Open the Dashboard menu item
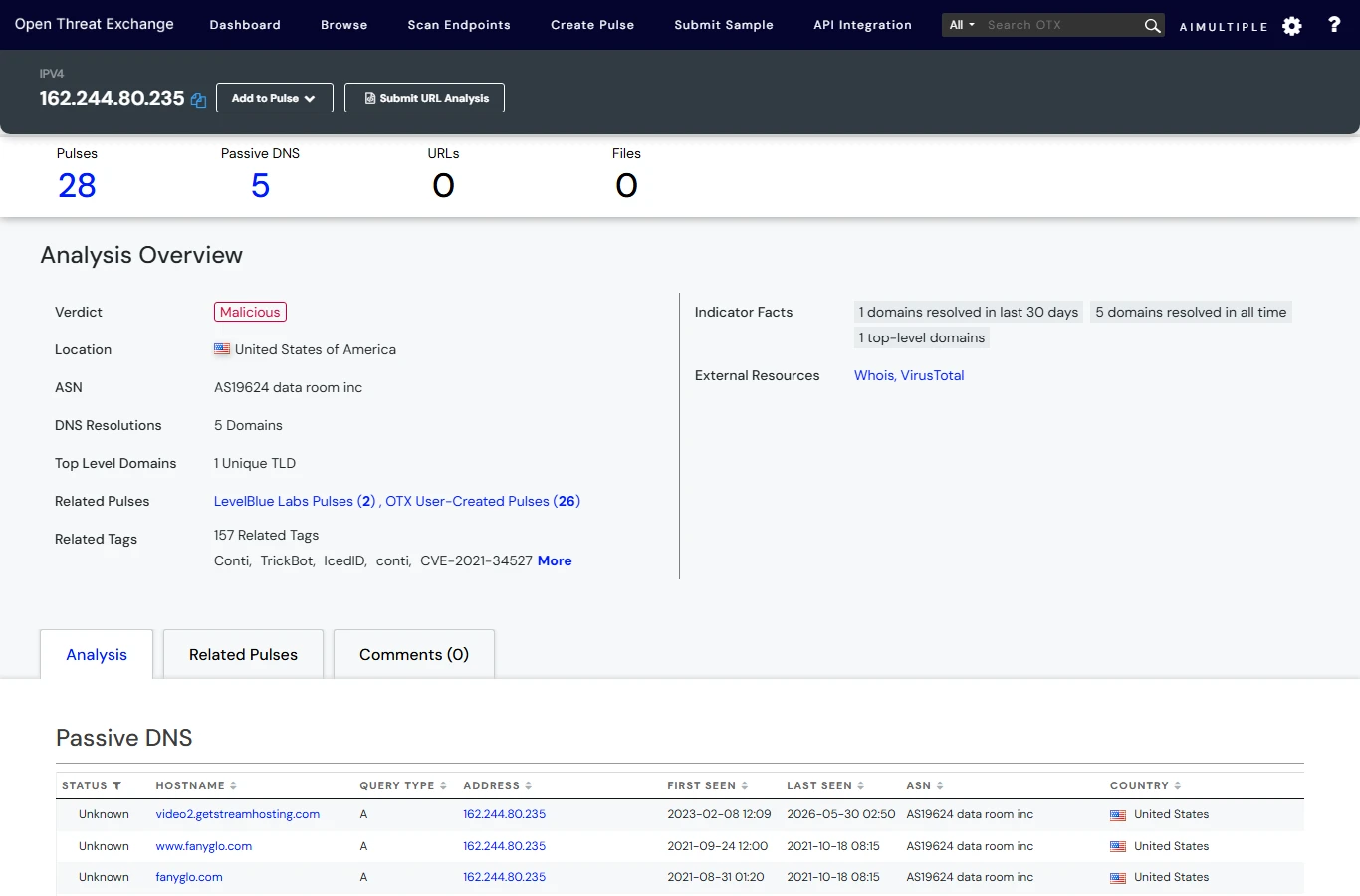Image resolution: width=1360 pixels, height=896 pixels. pyautogui.click(x=245, y=25)
